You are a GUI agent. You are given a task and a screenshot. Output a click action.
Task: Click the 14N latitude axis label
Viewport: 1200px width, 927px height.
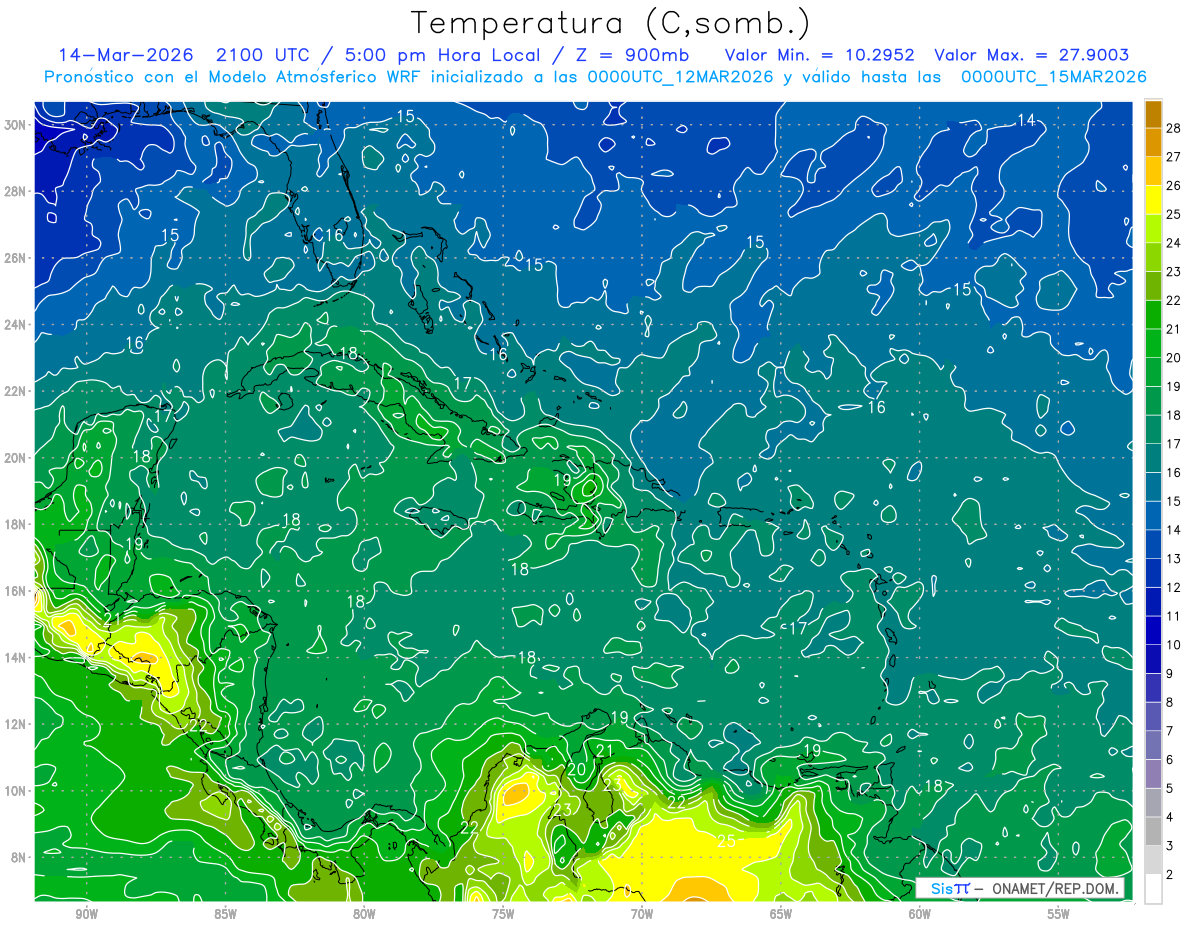click(x=15, y=657)
